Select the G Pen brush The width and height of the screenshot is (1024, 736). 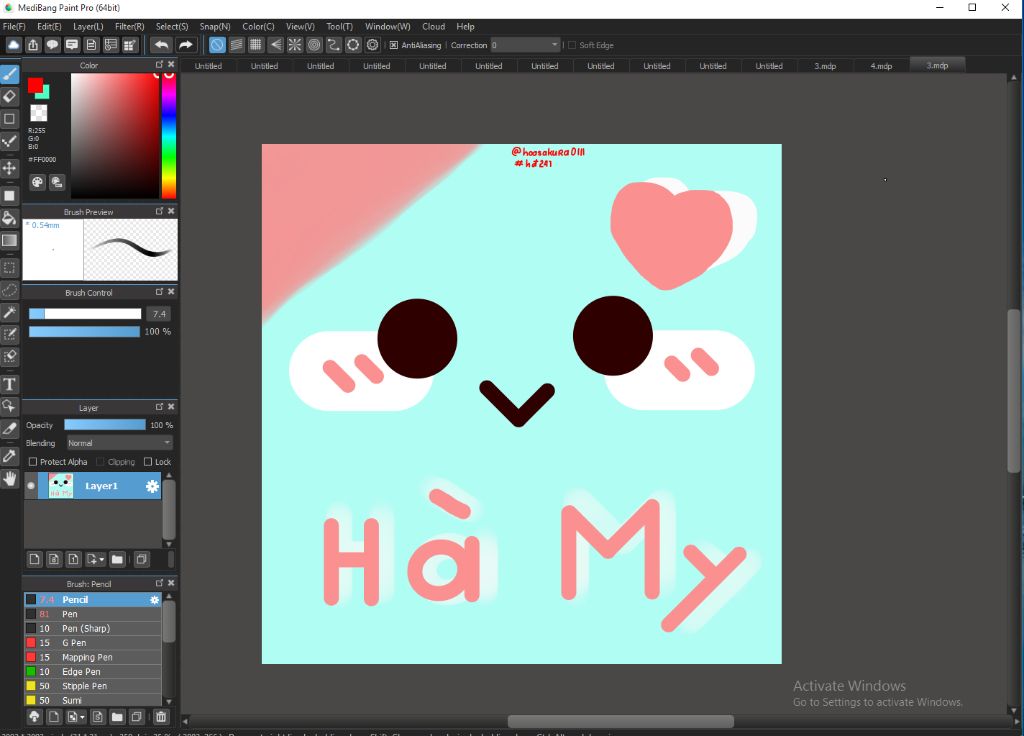pos(75,643)
